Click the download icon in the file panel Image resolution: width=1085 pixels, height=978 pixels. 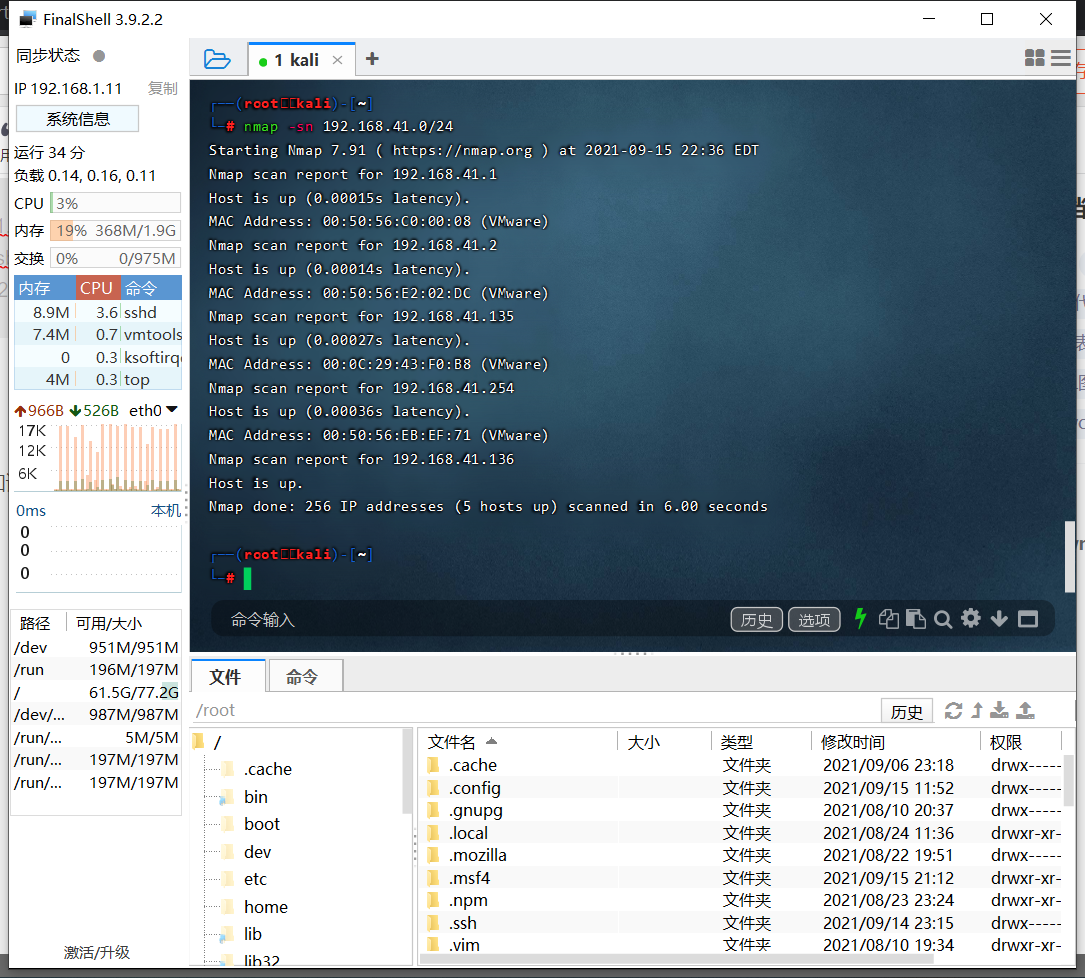tap(999, 710)
